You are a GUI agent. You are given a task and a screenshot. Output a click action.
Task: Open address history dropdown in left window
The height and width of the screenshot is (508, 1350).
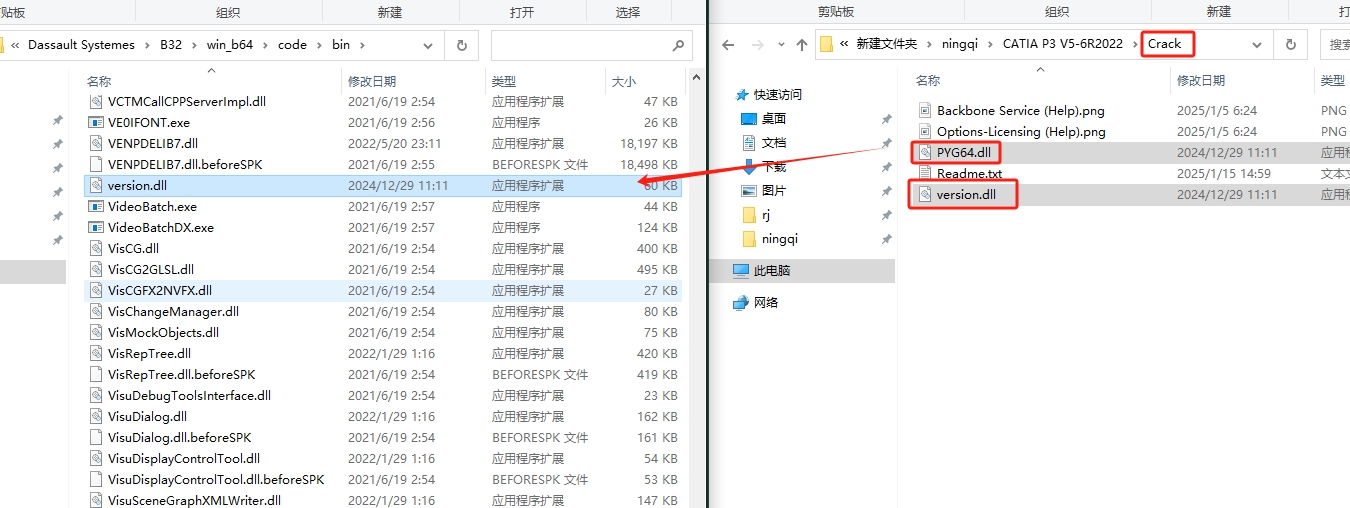(x=429, y=45)
